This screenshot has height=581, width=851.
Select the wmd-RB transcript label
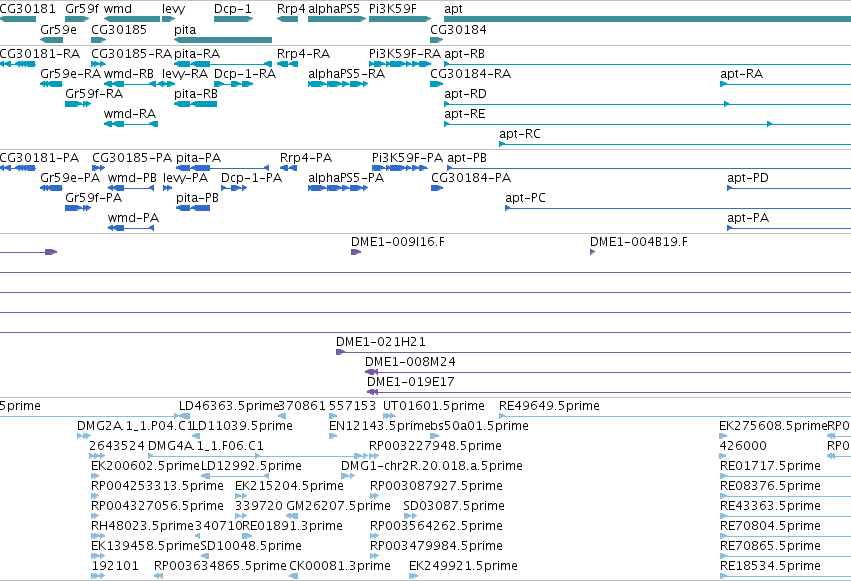click(129, 74)
